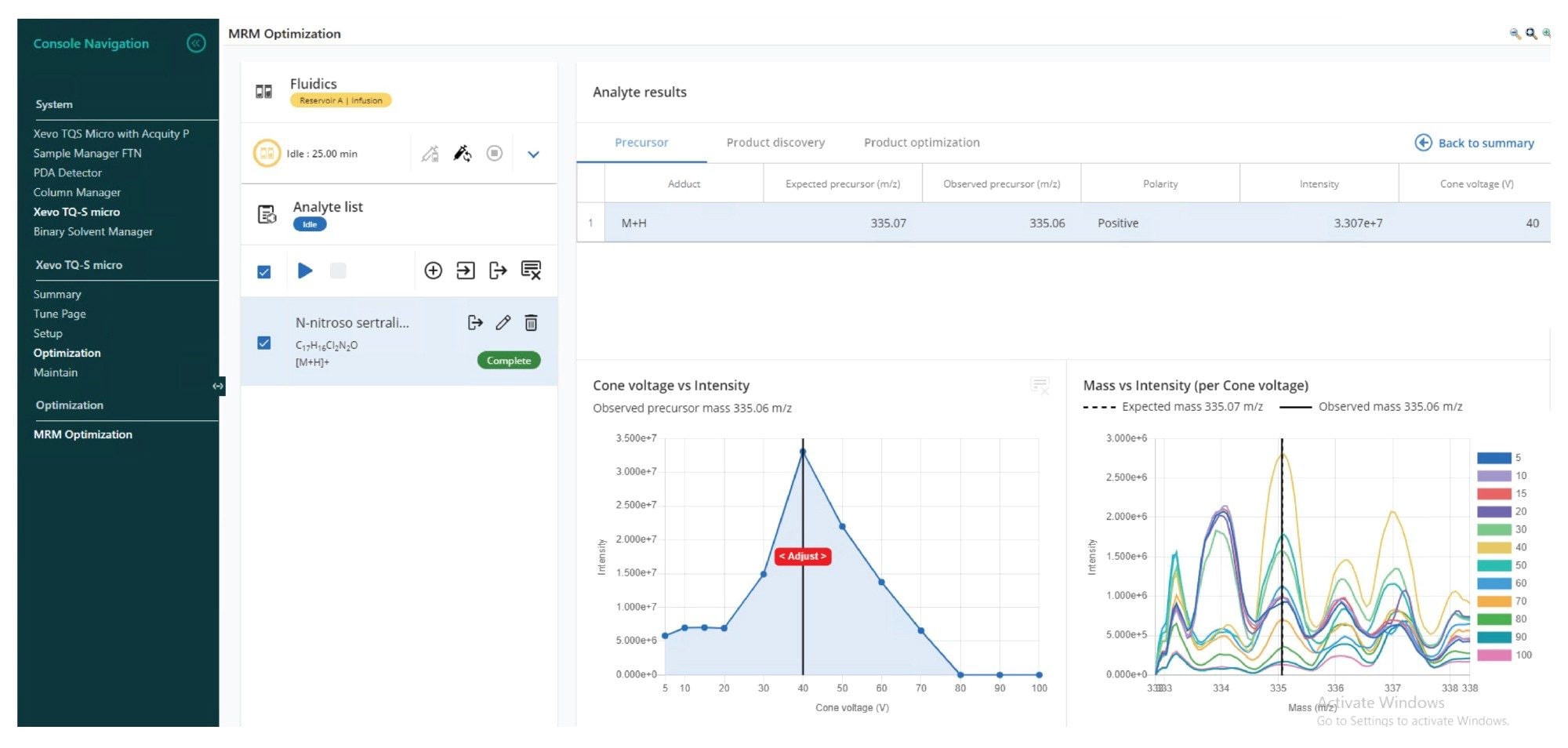Open the Setup page
This screenshot has width=1568, height=748.
click(x=47, y=334)
